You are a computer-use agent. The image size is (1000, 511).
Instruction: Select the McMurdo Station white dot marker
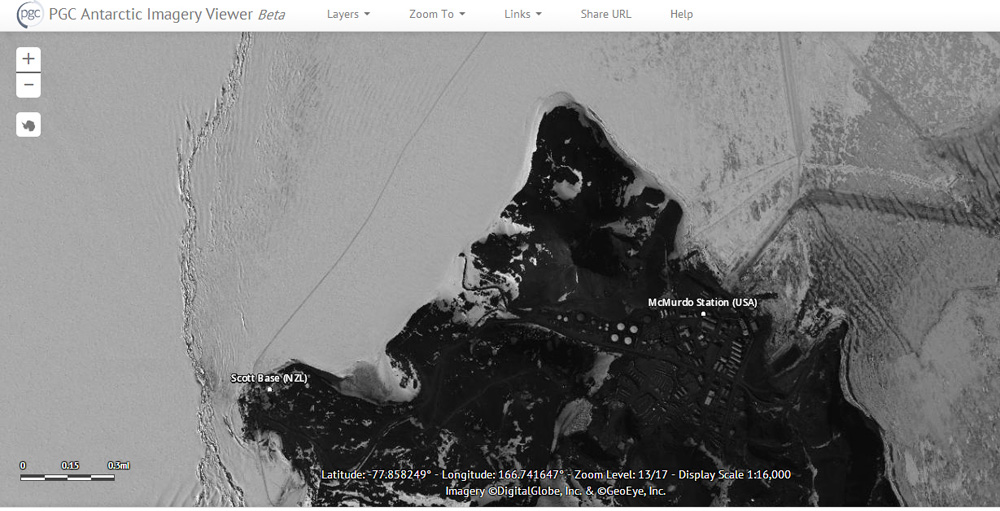[x=703, y=314]
